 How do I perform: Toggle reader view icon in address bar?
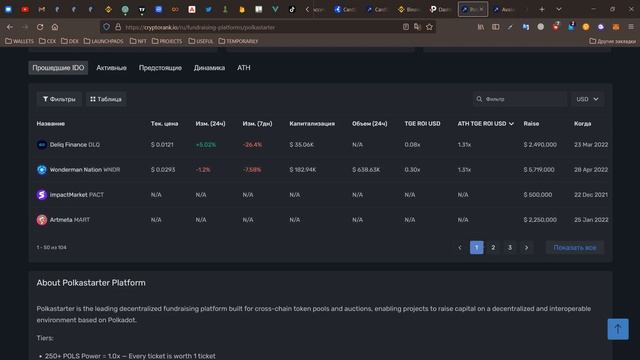point(406,27)
